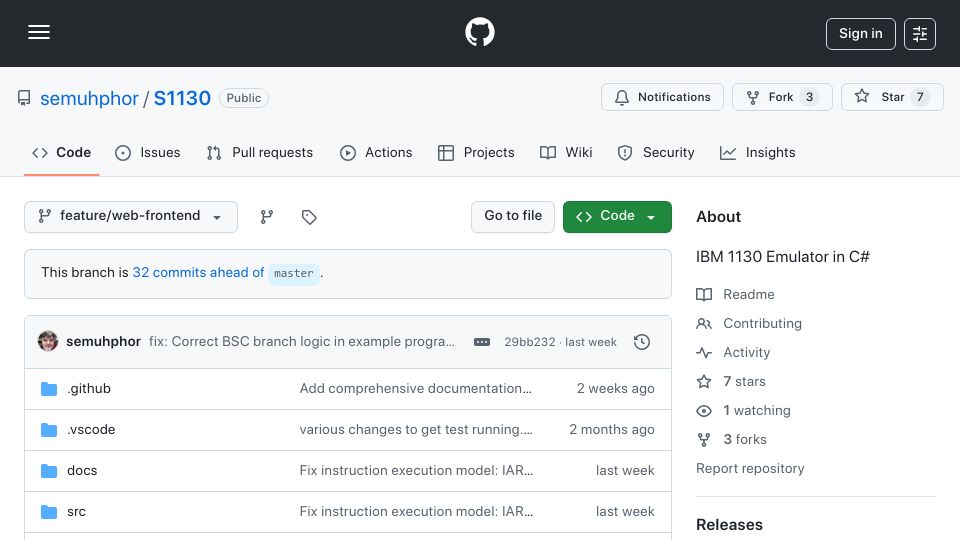This screenshot has width=960, height=540.
Task: Open the src folder
Action: [77, 512]
